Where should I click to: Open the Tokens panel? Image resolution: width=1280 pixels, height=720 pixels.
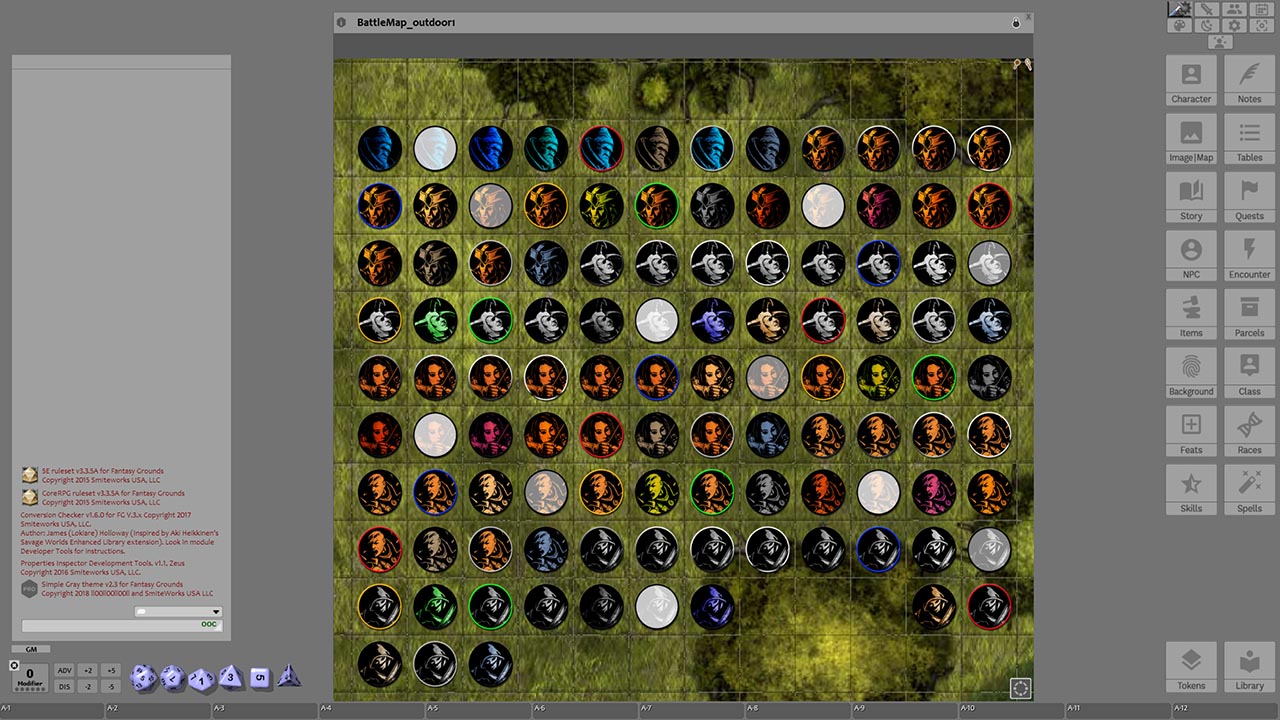(1191, 664)
